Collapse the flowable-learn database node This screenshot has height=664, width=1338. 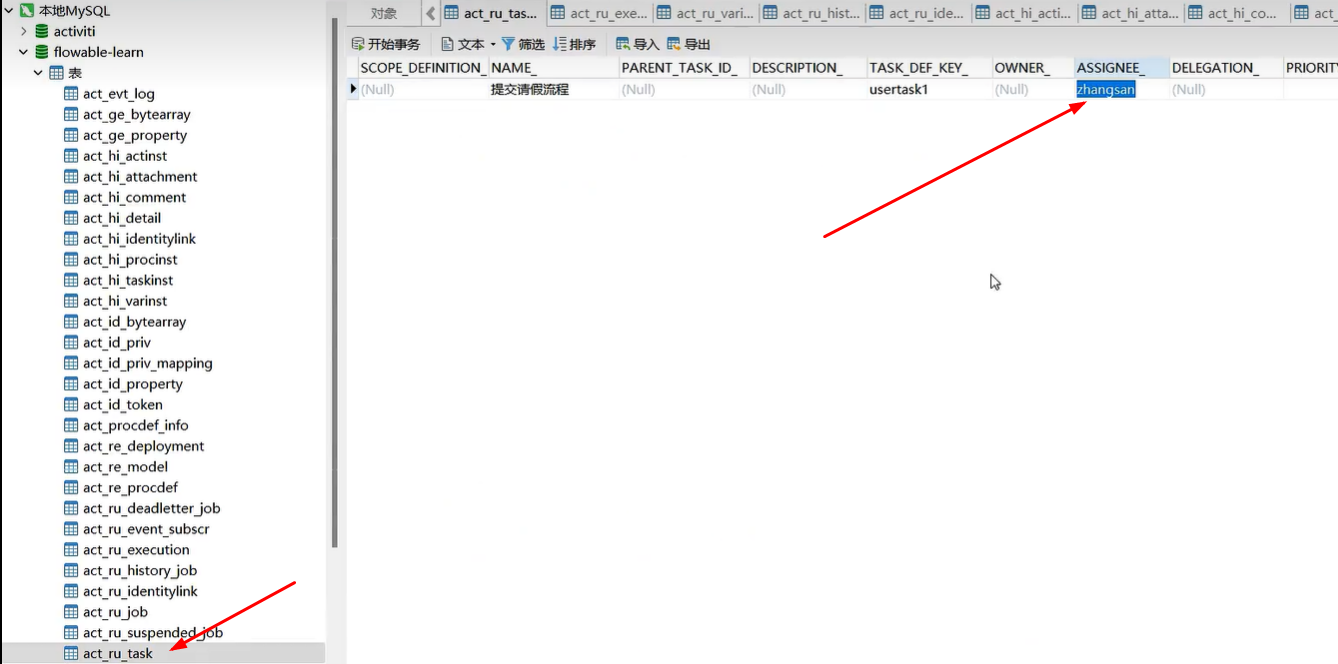24,52
